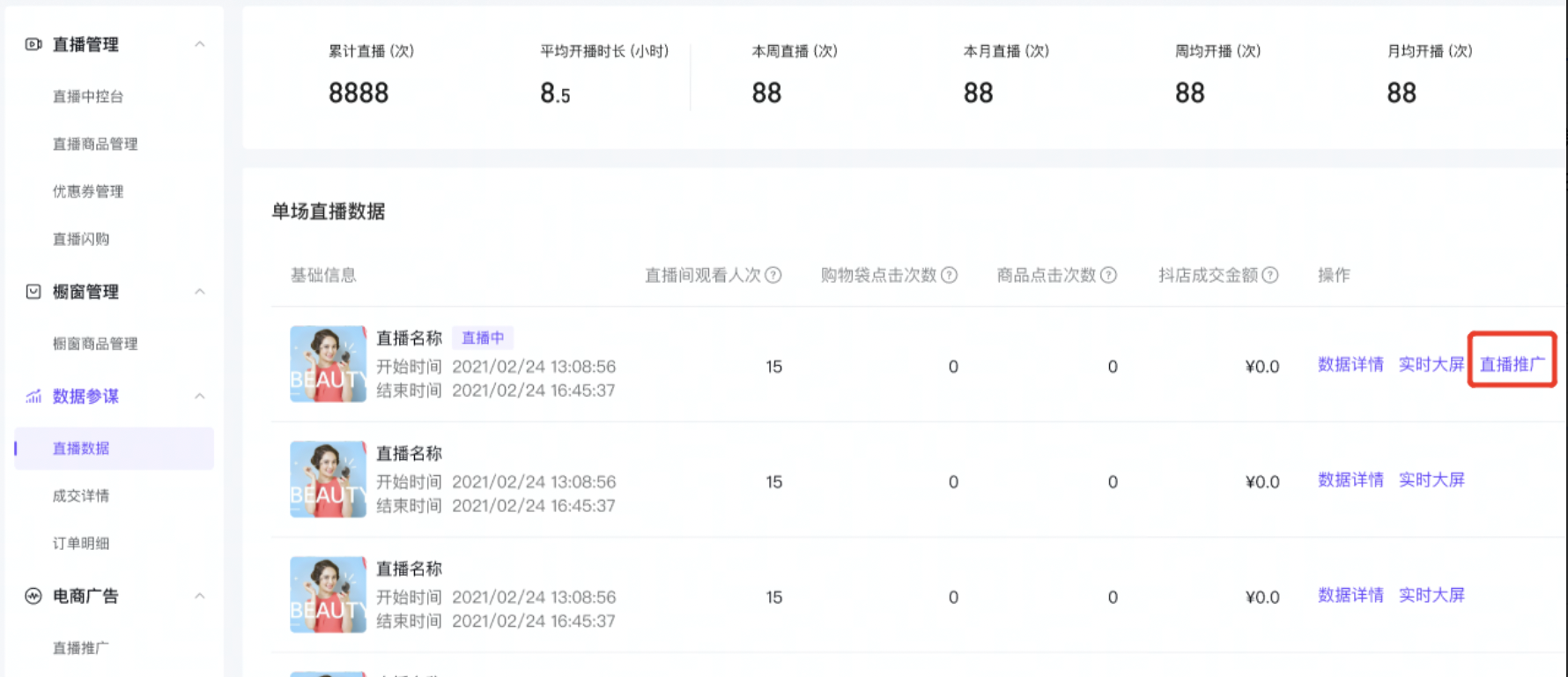Click the 直播中 status tag
This screenshot has width=1568, height=677.
click(x=483, y=338)
